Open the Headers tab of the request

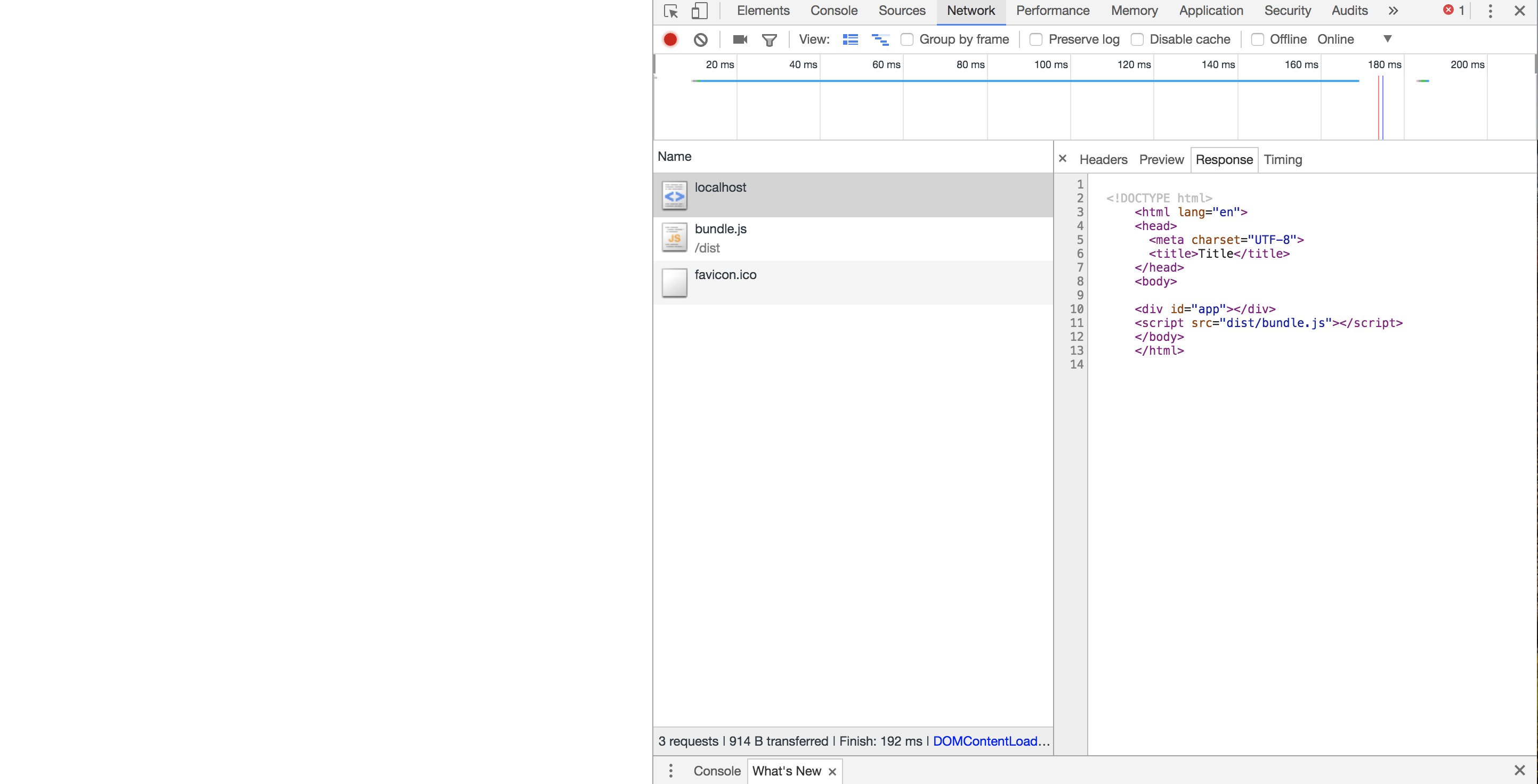pos(1103,160)
